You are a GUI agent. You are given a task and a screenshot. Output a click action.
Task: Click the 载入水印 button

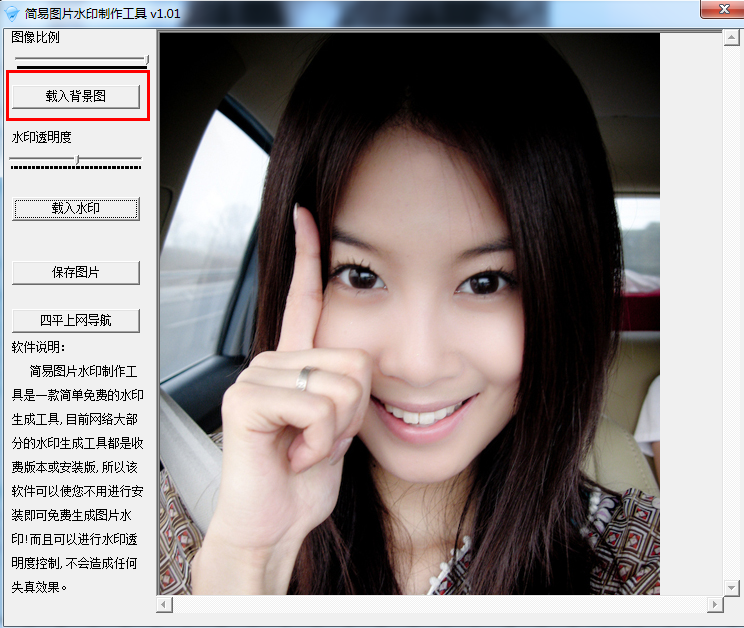click(76, 209)
